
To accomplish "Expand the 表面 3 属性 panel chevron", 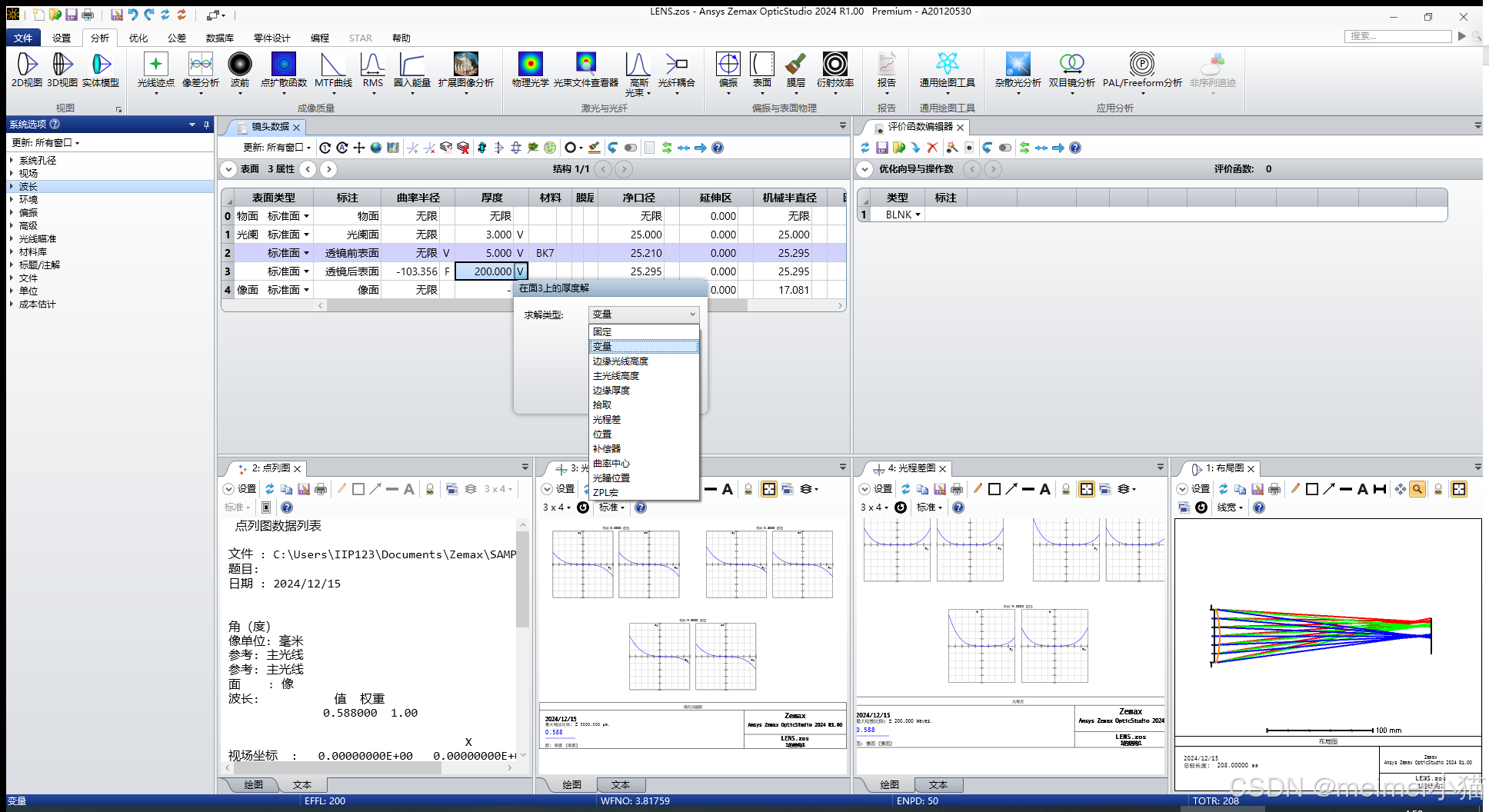I will (x=228, y=169).
